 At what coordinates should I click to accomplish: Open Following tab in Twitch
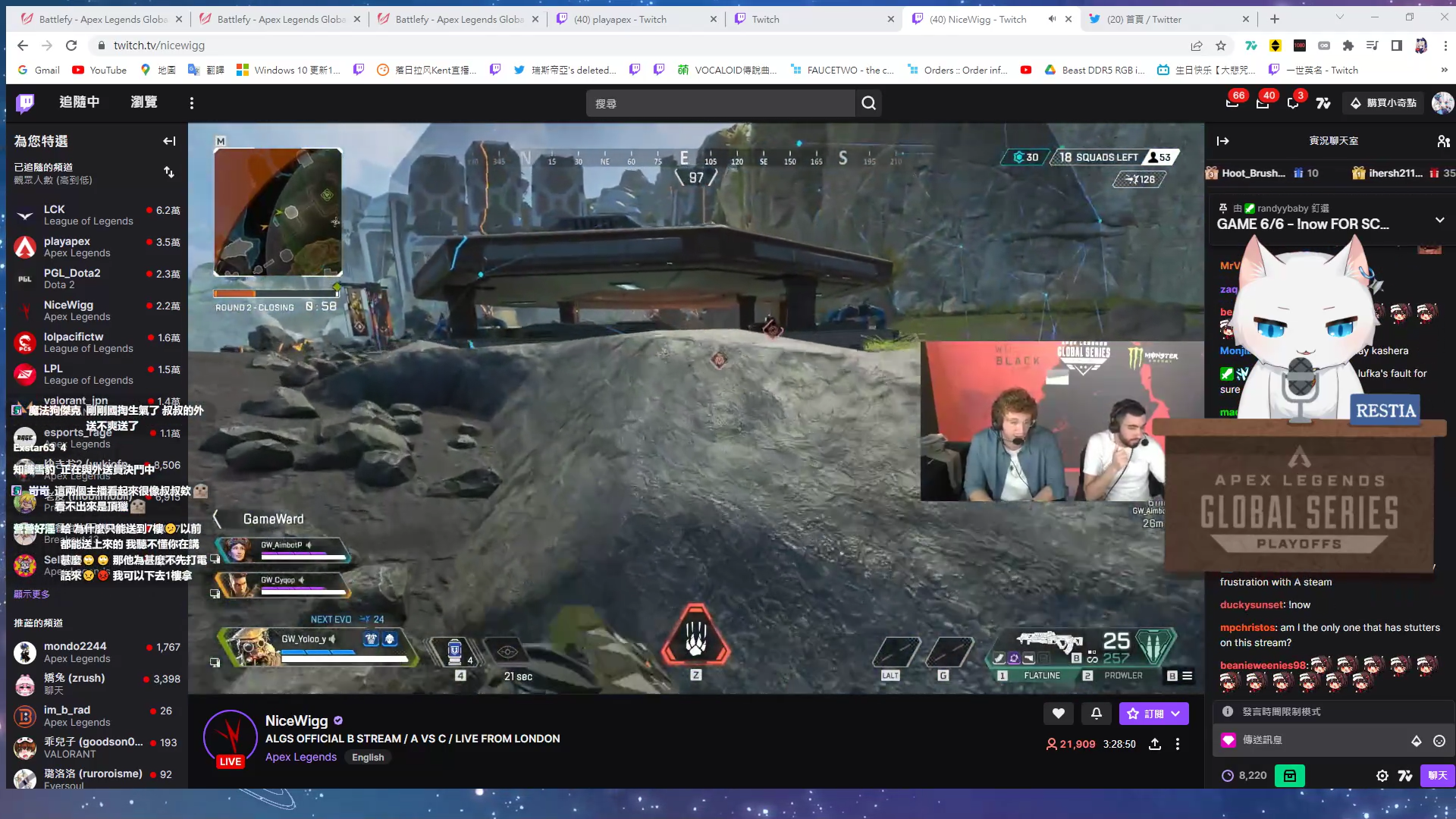pyautogui.click(x=80, y=102)
